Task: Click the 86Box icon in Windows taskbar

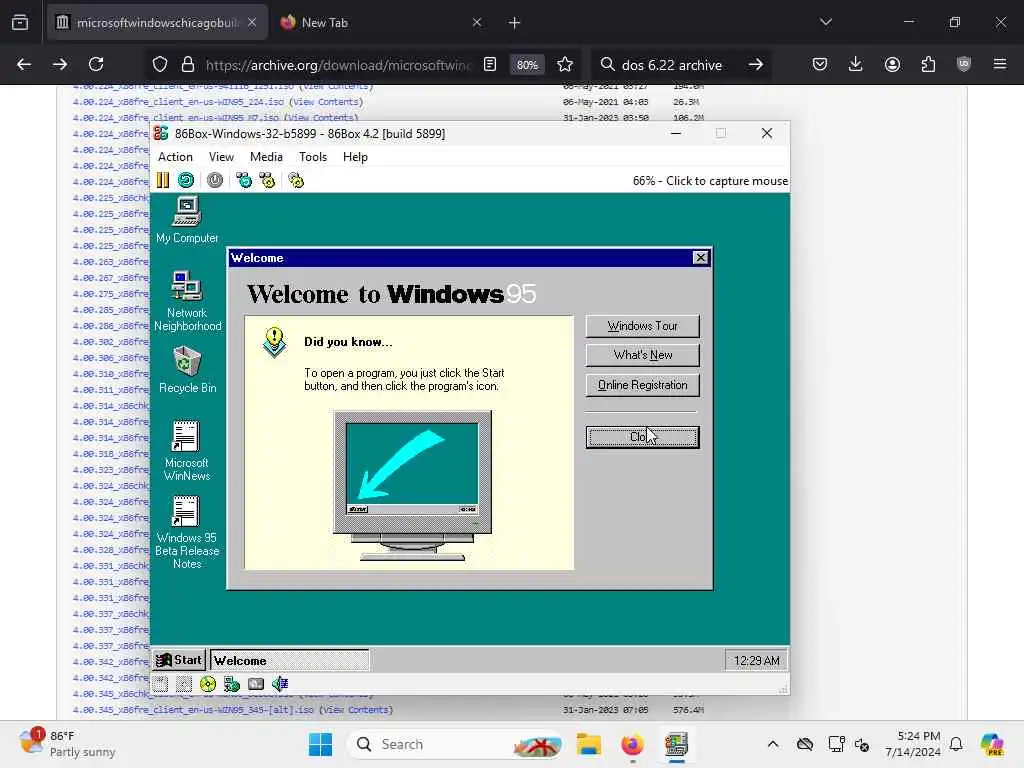Action: (677, 744)
